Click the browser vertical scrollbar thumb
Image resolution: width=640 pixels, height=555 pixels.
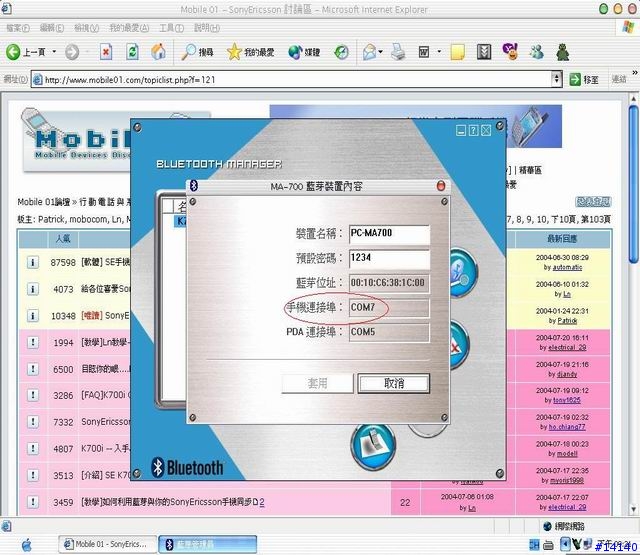633,184
